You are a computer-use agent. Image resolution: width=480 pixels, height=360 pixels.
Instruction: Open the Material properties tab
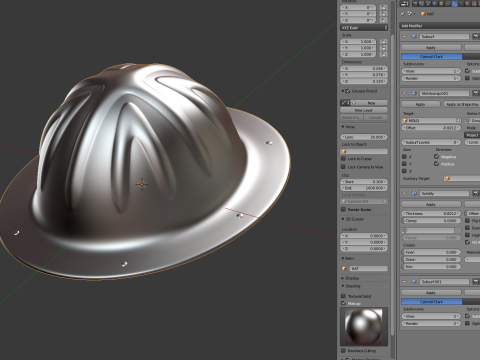pyautogui.click(x=468, y=4)
